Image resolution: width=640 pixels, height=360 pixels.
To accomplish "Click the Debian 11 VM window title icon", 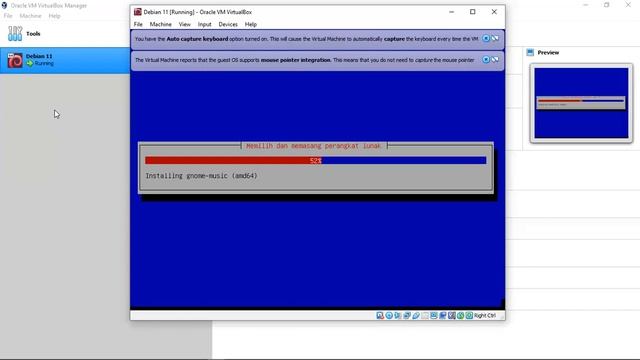I will [138, 12].
